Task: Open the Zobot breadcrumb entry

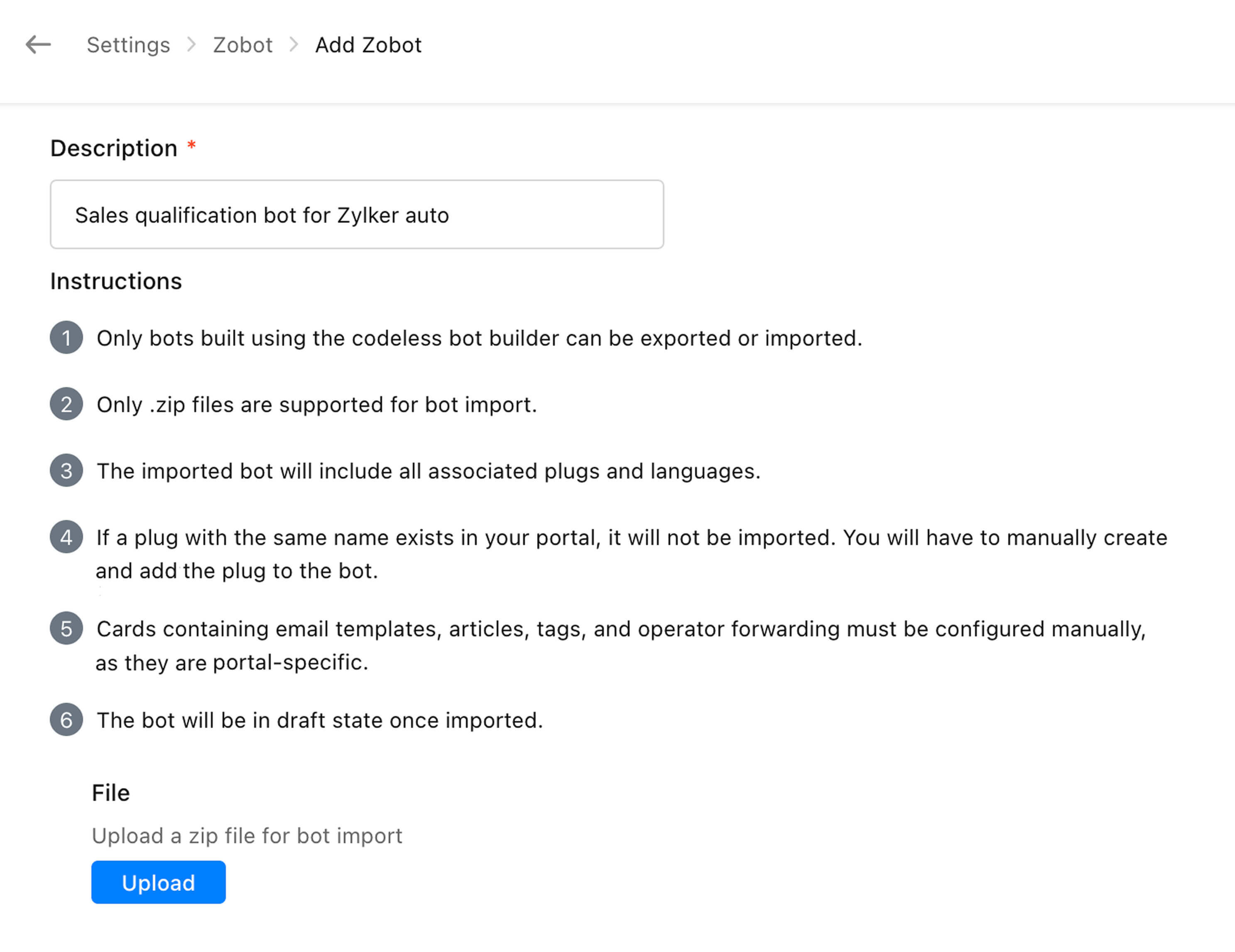Action: [x=243, y=45]
